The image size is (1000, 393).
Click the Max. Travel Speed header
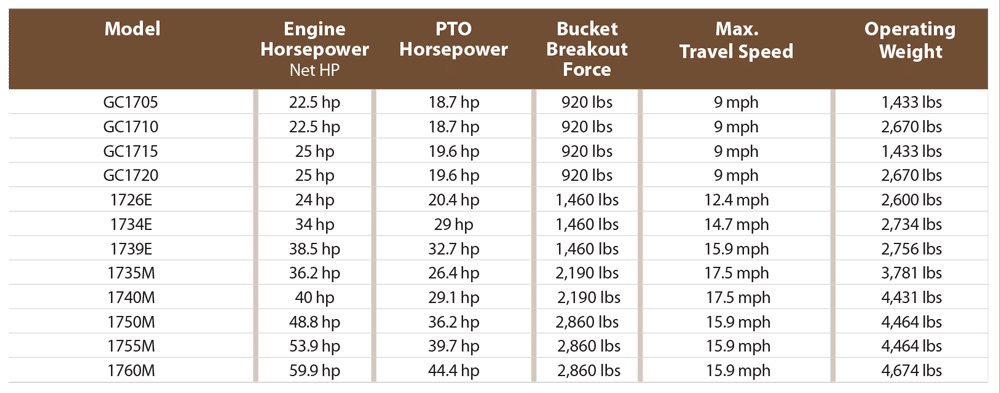tap(736, 40)
